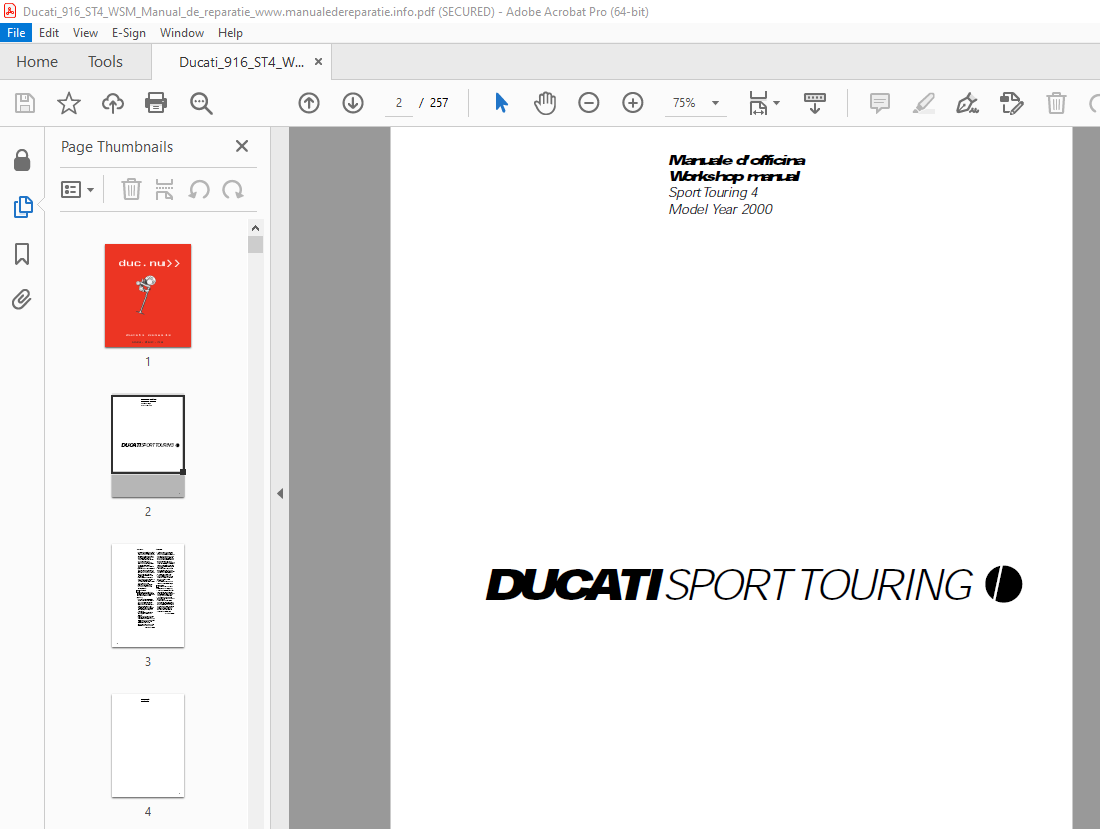Zoom out with minus button

click(x=589, y=103)
